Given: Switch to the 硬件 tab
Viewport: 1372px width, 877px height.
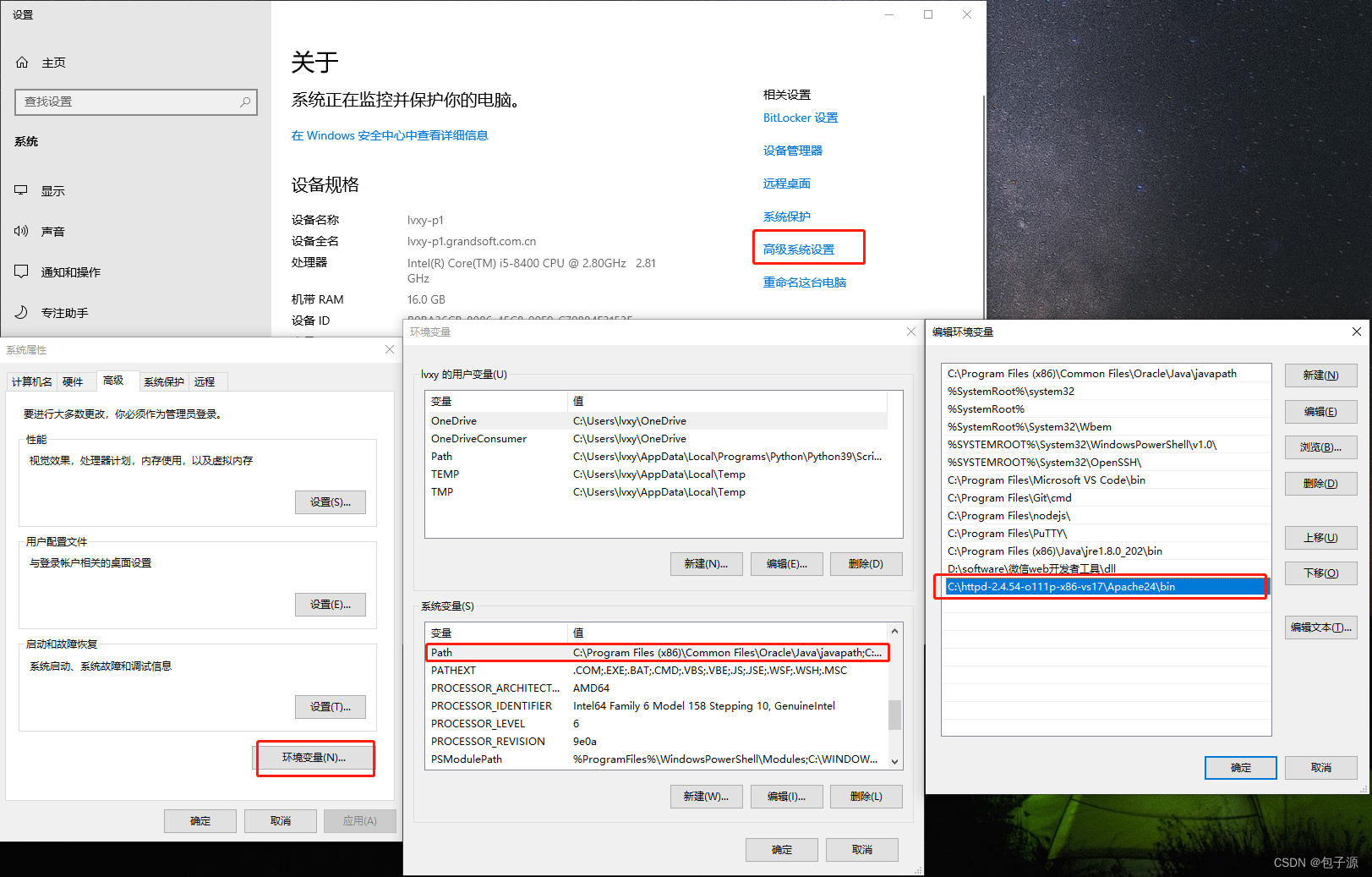Looking at the screenshot, I should tap(76, 381).
